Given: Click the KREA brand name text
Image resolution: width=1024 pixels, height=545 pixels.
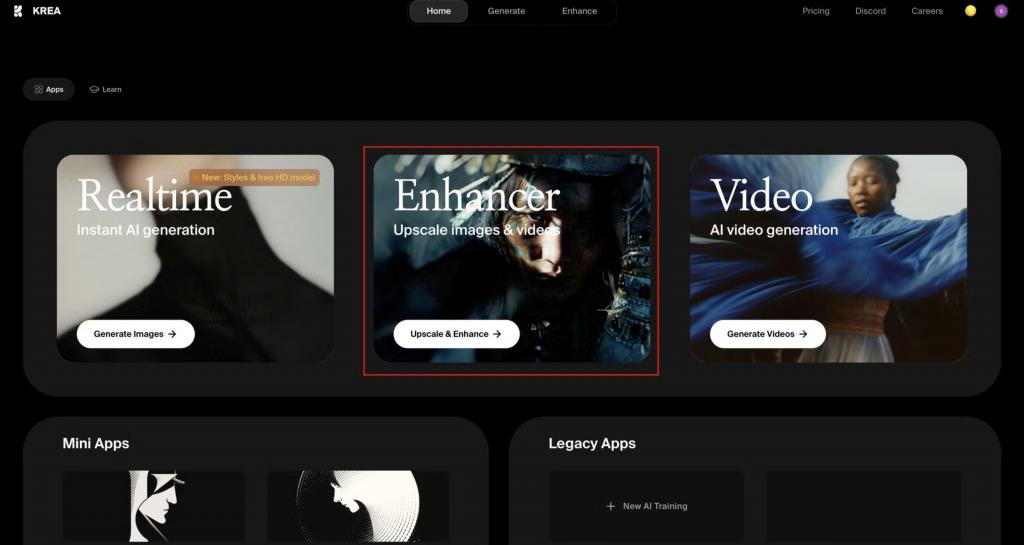Looking at the screenshot, I should click(x=46, y=11).
